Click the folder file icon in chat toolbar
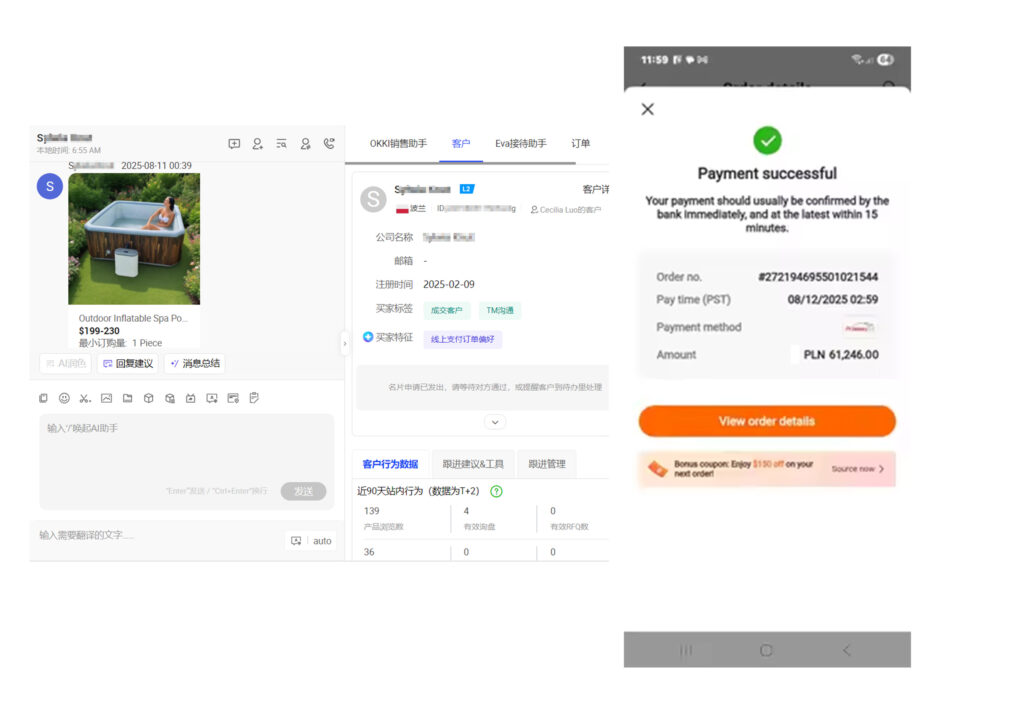The height and width of the screenshot is (724, 1024). (x=127, y=398)
